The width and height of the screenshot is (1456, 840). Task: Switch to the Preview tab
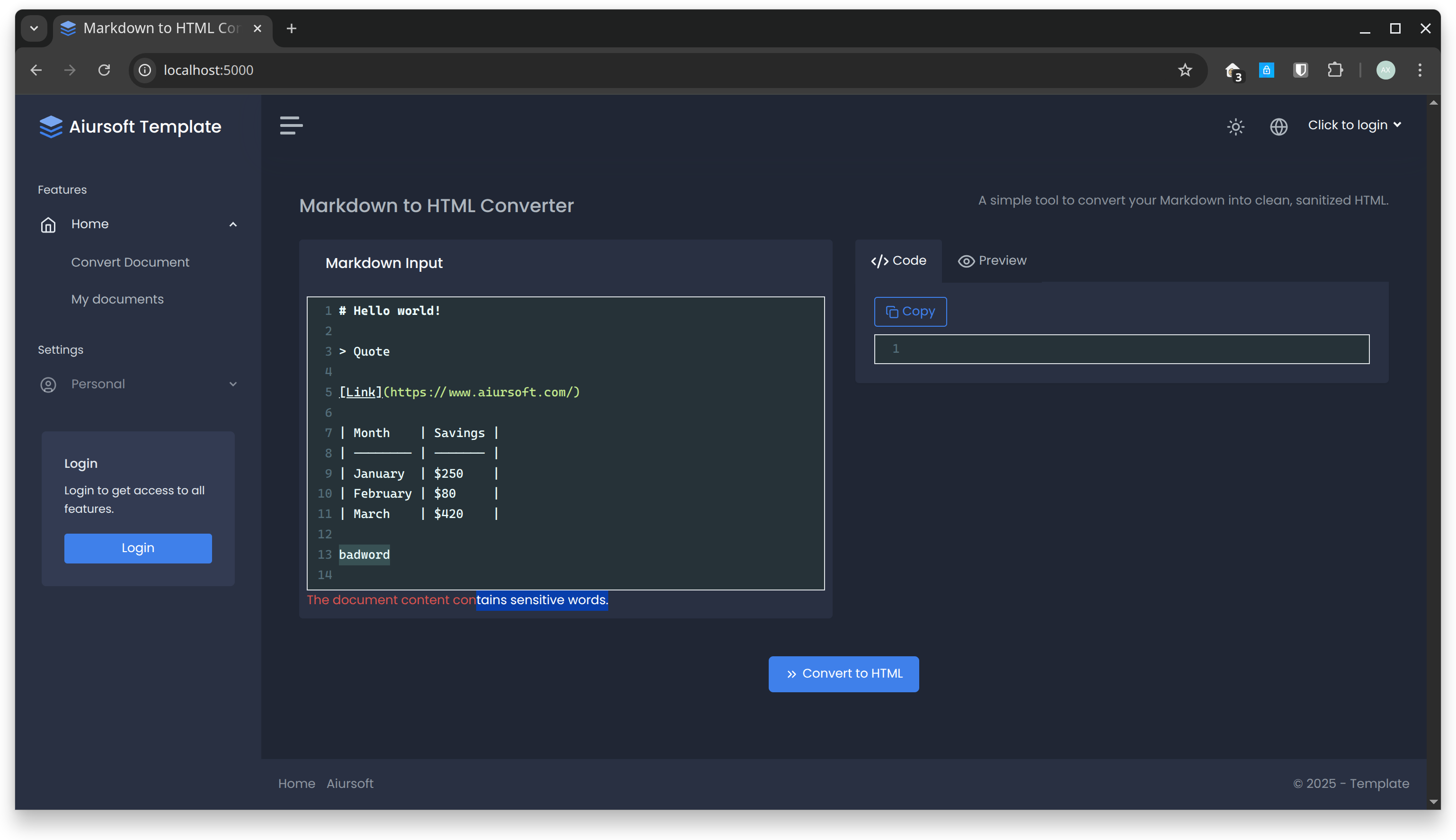992,261
